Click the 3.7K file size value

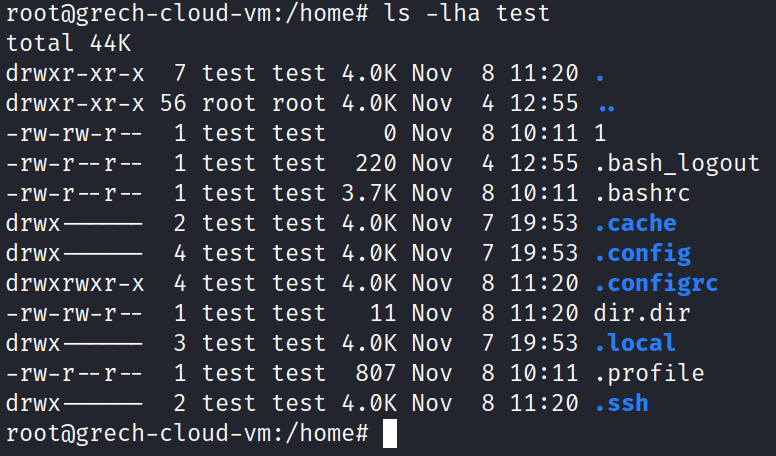[x=369, y=193]
